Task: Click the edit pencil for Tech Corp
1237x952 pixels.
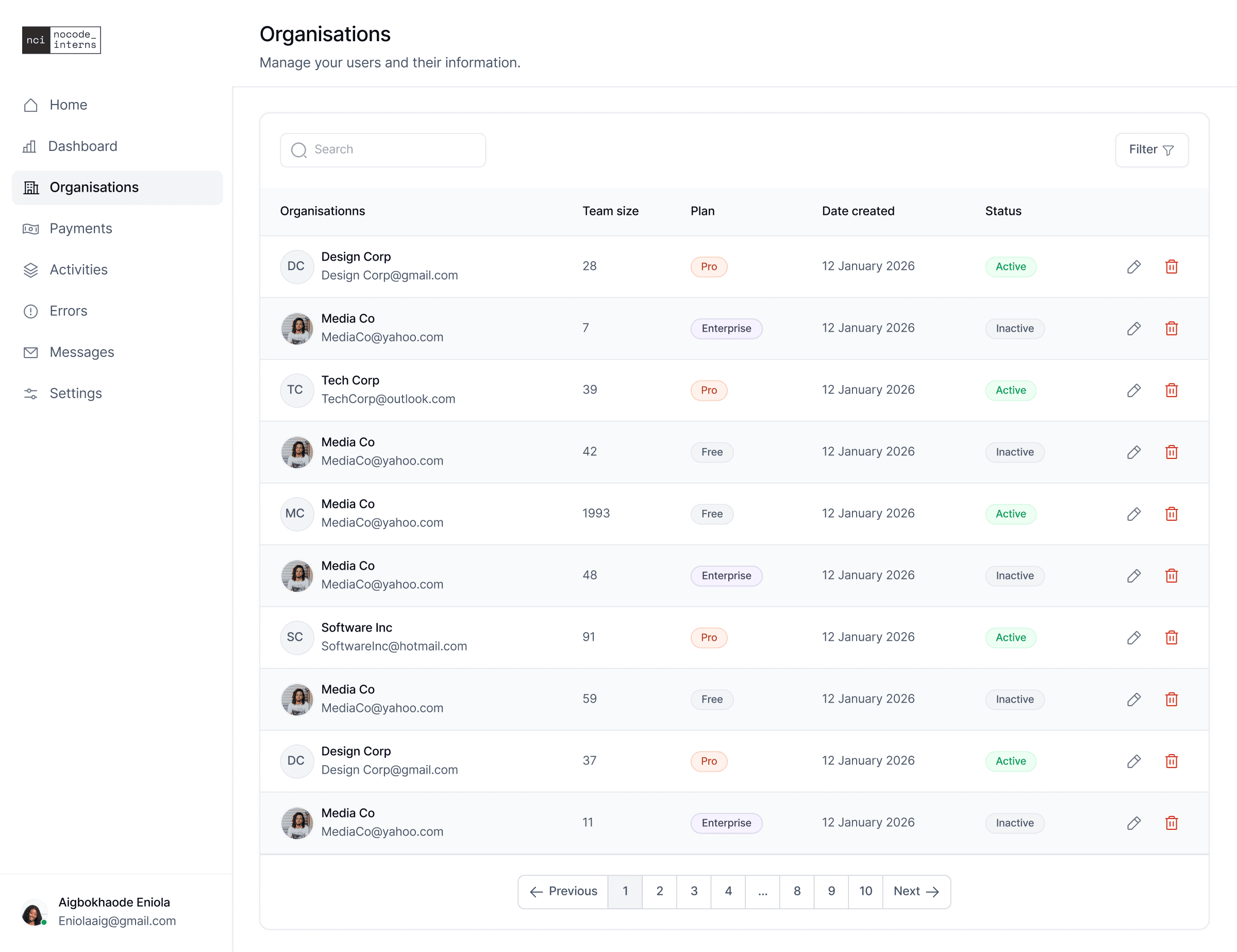Action: 1133,390
